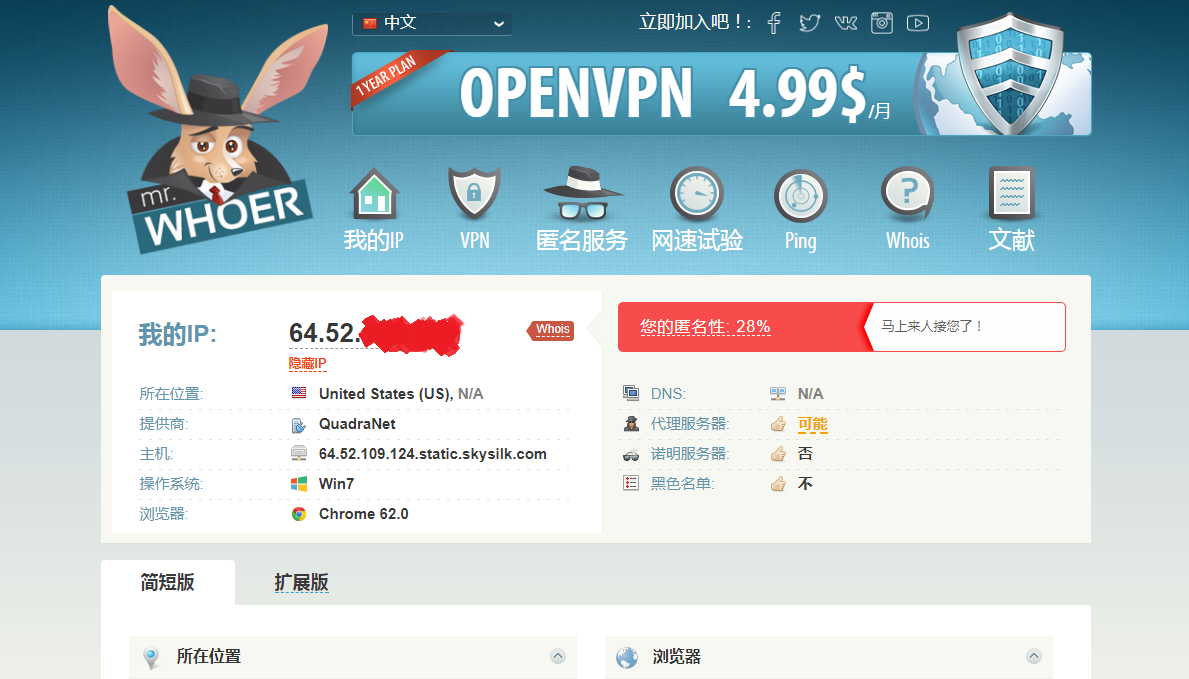1189x679 pixels.
Task: Click the 您的匿名性: 28% link
Action: pos(705,327)
